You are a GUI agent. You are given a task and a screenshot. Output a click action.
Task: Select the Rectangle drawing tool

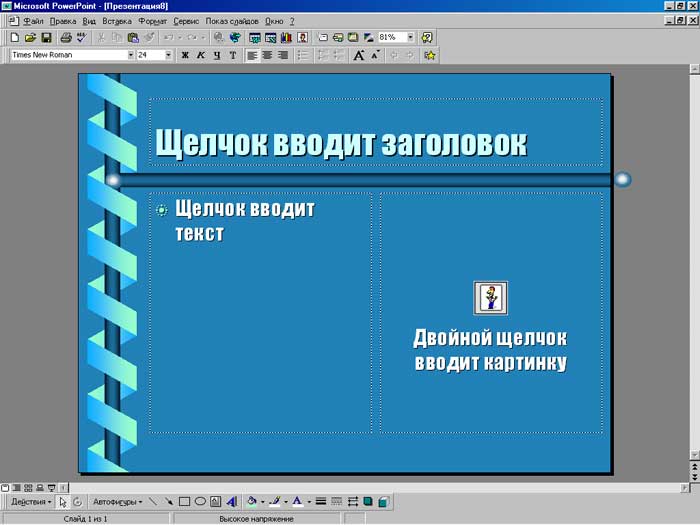[x=184, y=502]
